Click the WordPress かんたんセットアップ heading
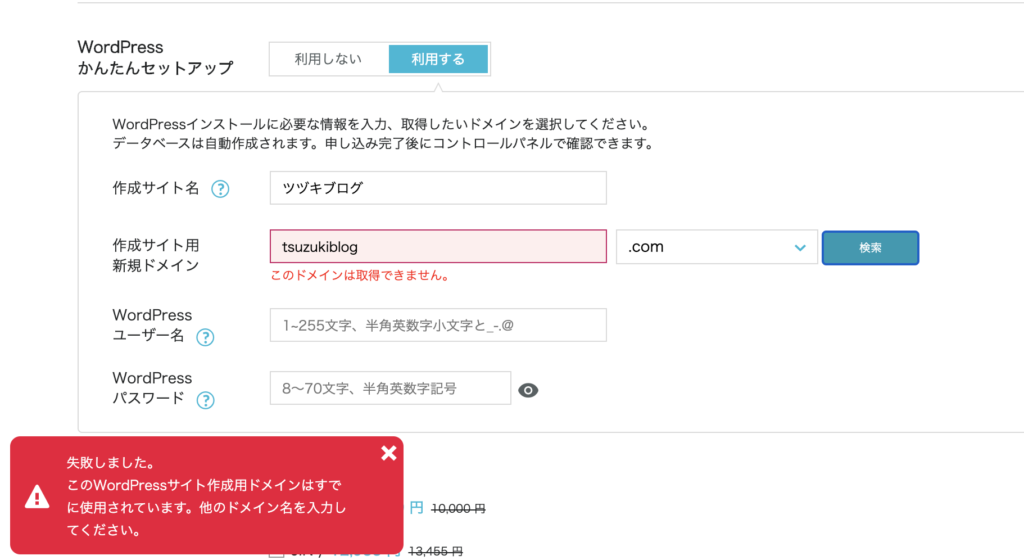Viewport: 1024px width, 560px height. [x=155, y=57]
